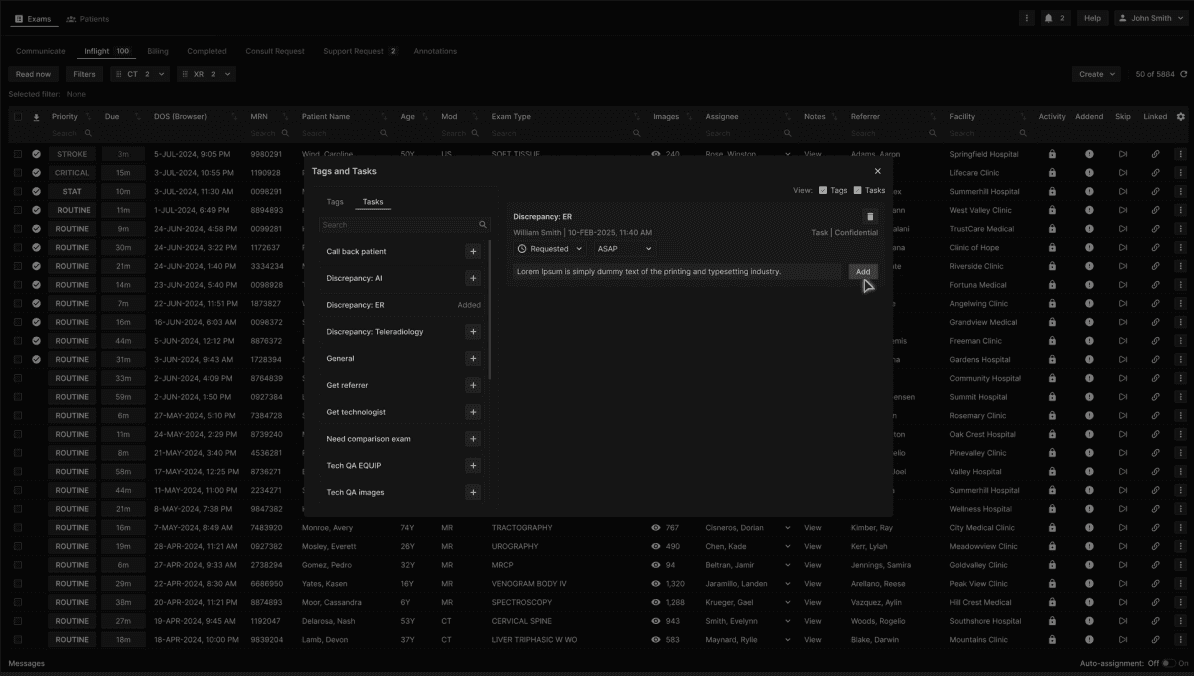Close the Tags and Tasks dialog
The image size is (1194, 676).
click(877, 171)
